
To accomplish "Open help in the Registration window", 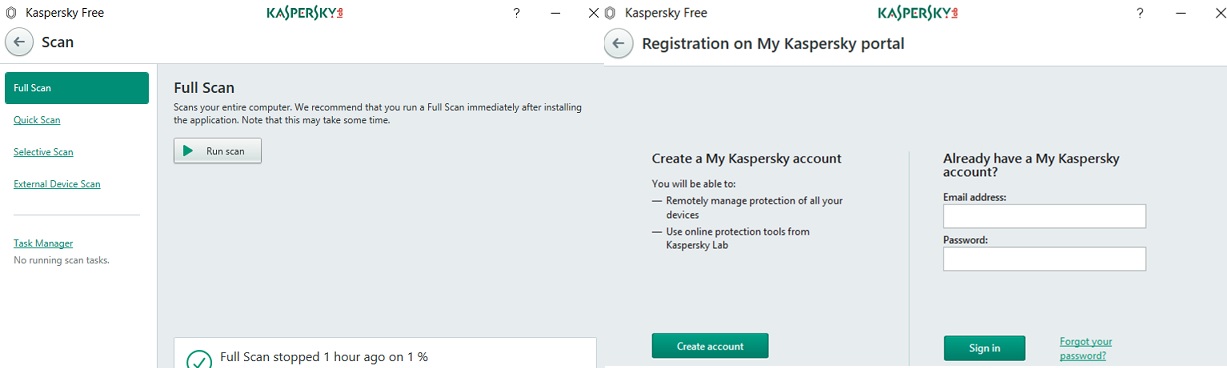I will point(1140,13).
